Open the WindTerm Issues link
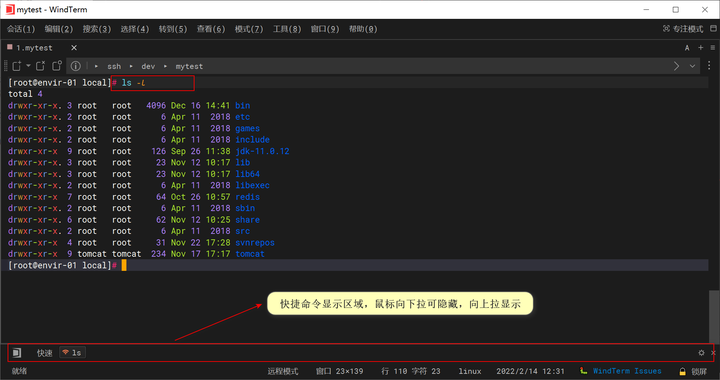Viewport: 720px width, 380px height. 627,371
